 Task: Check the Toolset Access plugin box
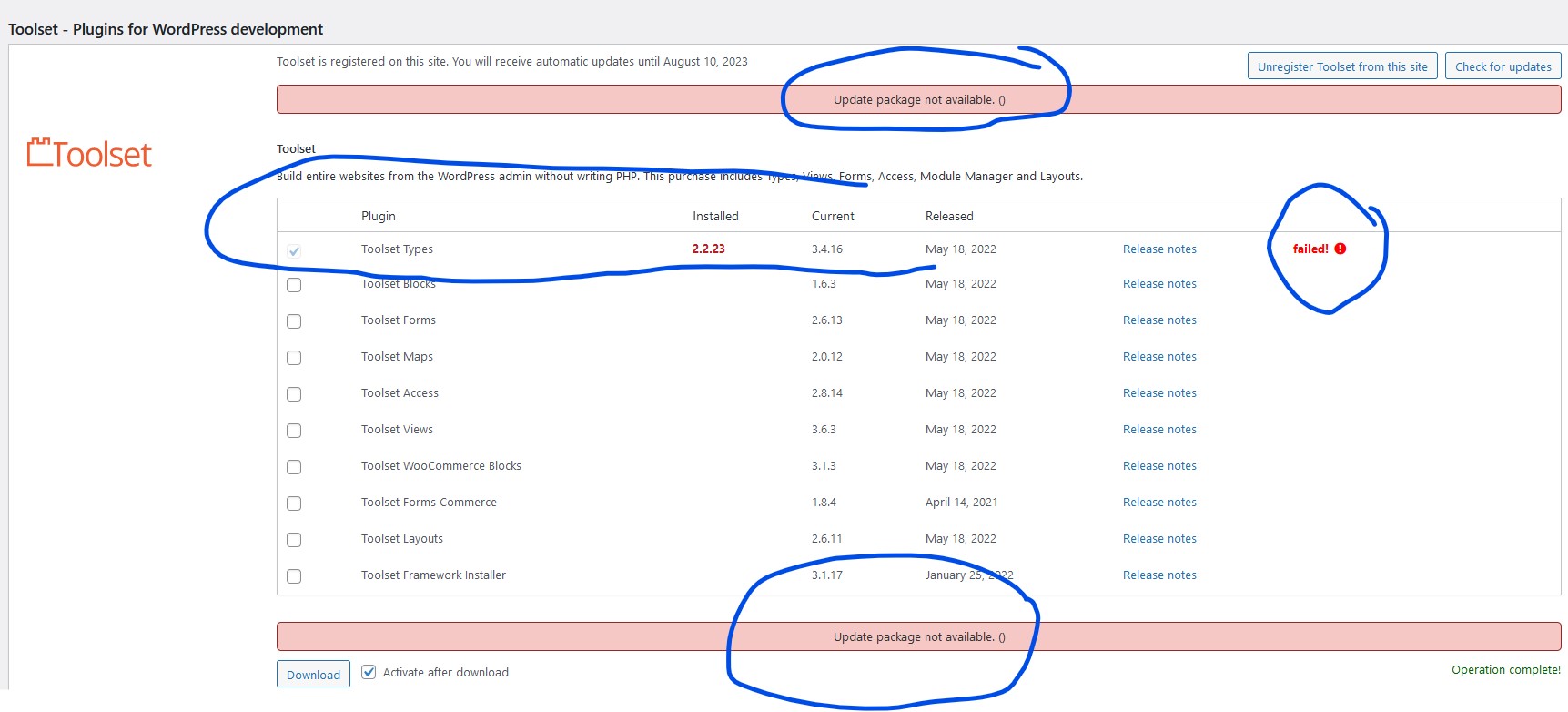[294, 394]
